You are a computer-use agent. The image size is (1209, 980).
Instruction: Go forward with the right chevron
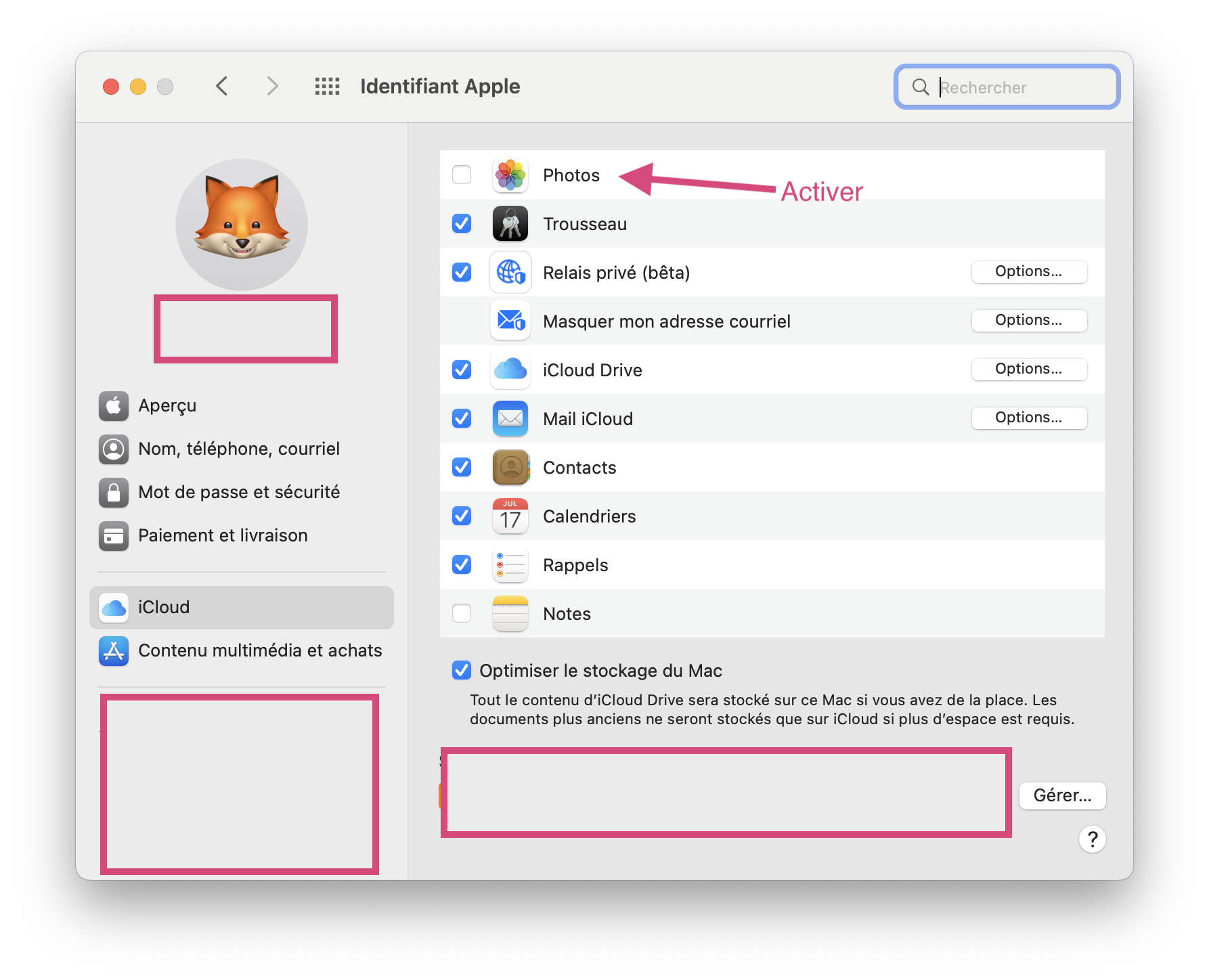[272, 87]
